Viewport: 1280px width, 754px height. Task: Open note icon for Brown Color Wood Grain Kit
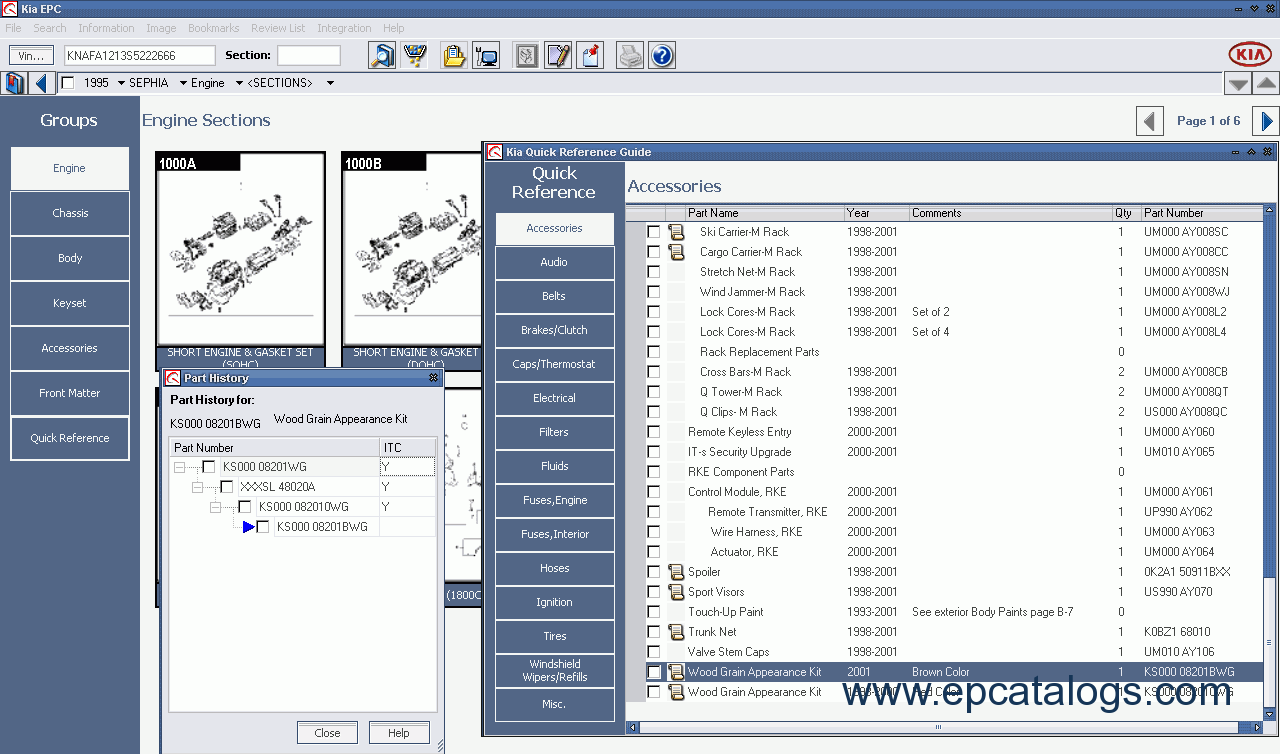pyautogui.click(x=676, y=672)
